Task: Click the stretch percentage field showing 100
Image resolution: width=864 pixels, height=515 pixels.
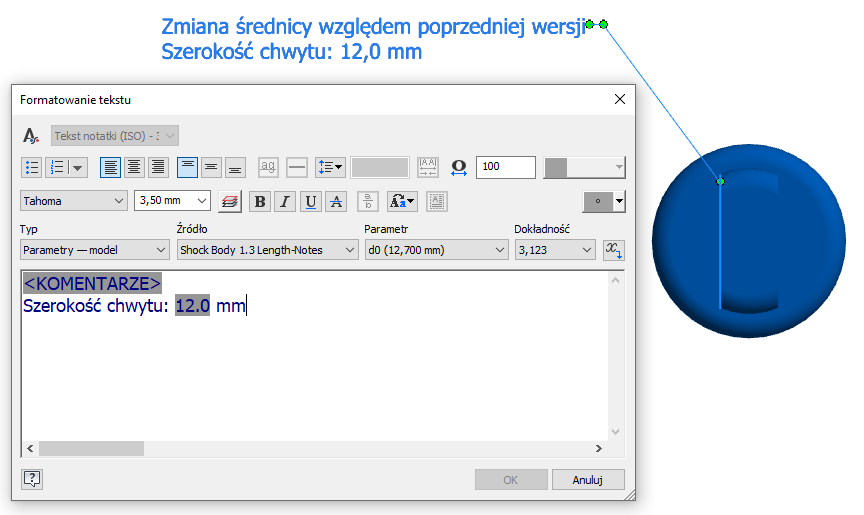Action: click(505, 167)
